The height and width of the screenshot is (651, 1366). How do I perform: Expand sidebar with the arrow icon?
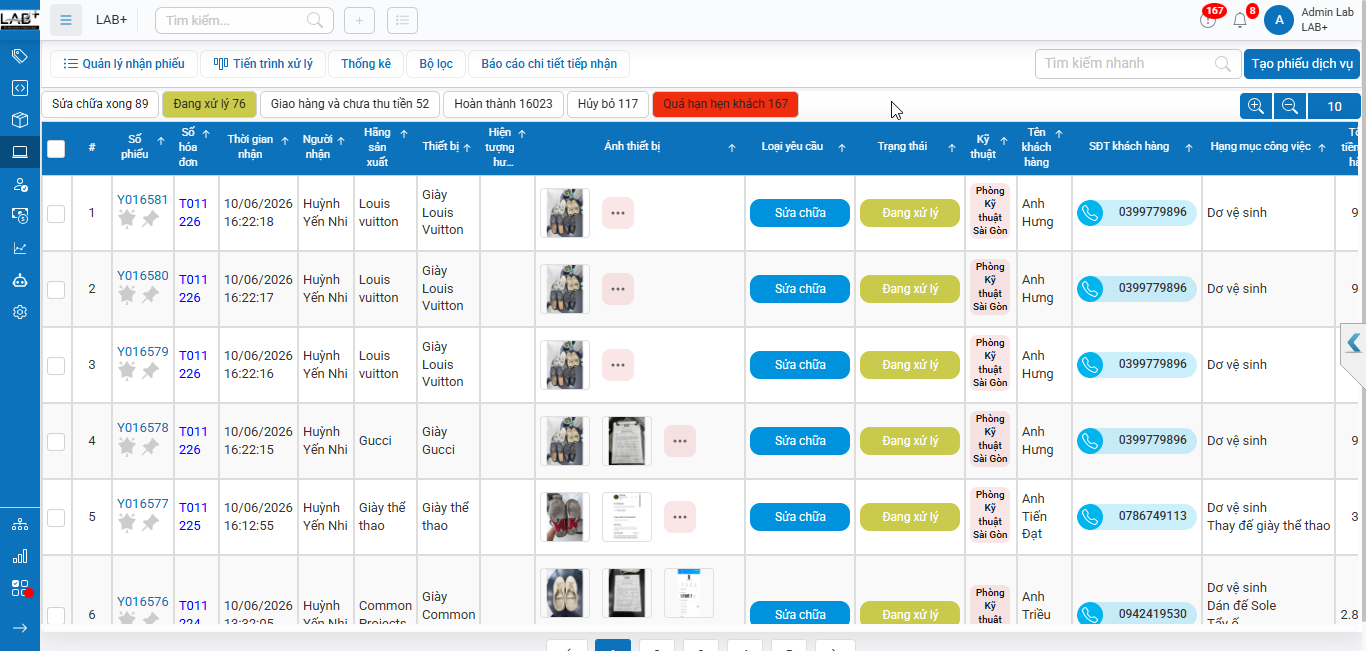coord(19,628)
